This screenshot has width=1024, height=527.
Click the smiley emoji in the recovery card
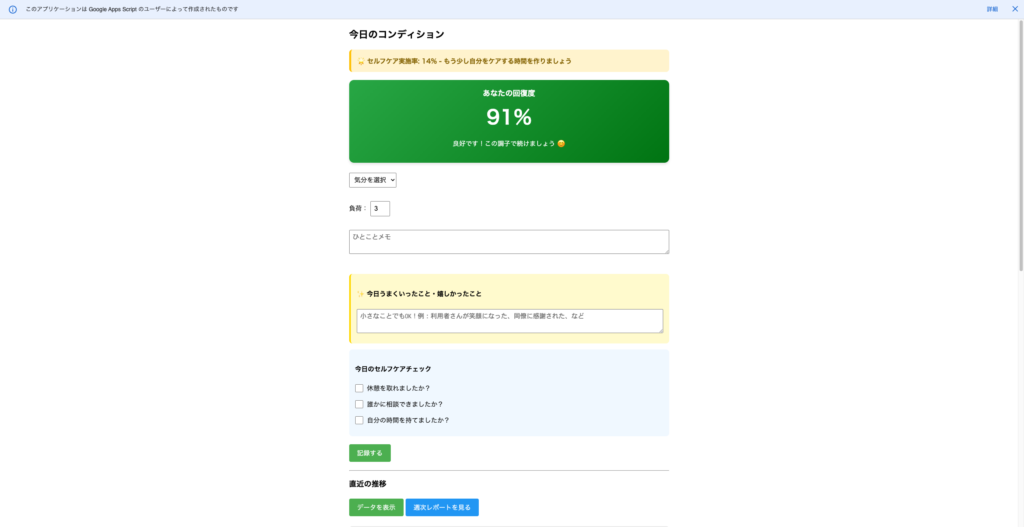(x=561, y=144)
